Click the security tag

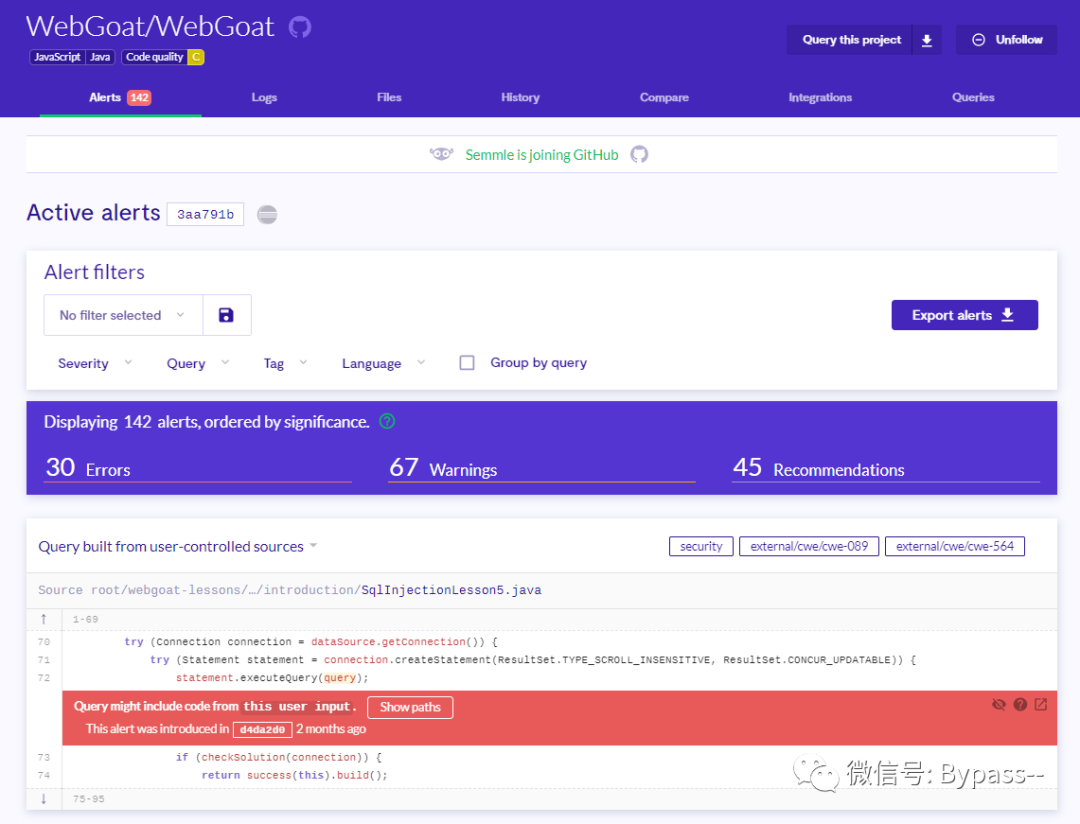(701, 546)
